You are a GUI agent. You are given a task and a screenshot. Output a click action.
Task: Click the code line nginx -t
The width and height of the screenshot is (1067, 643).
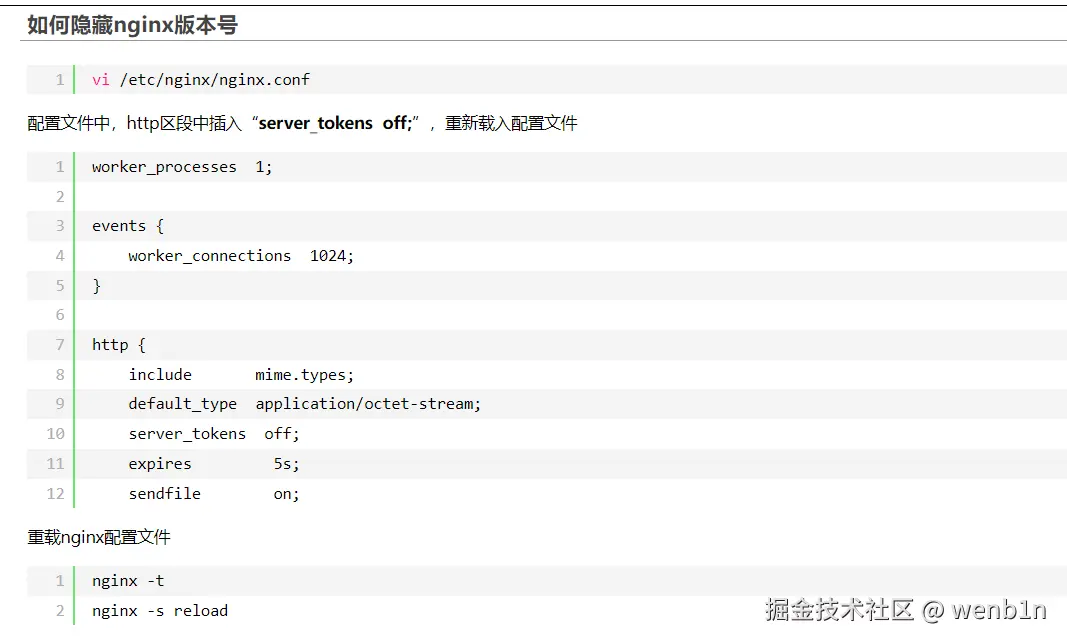pos(128,581)
